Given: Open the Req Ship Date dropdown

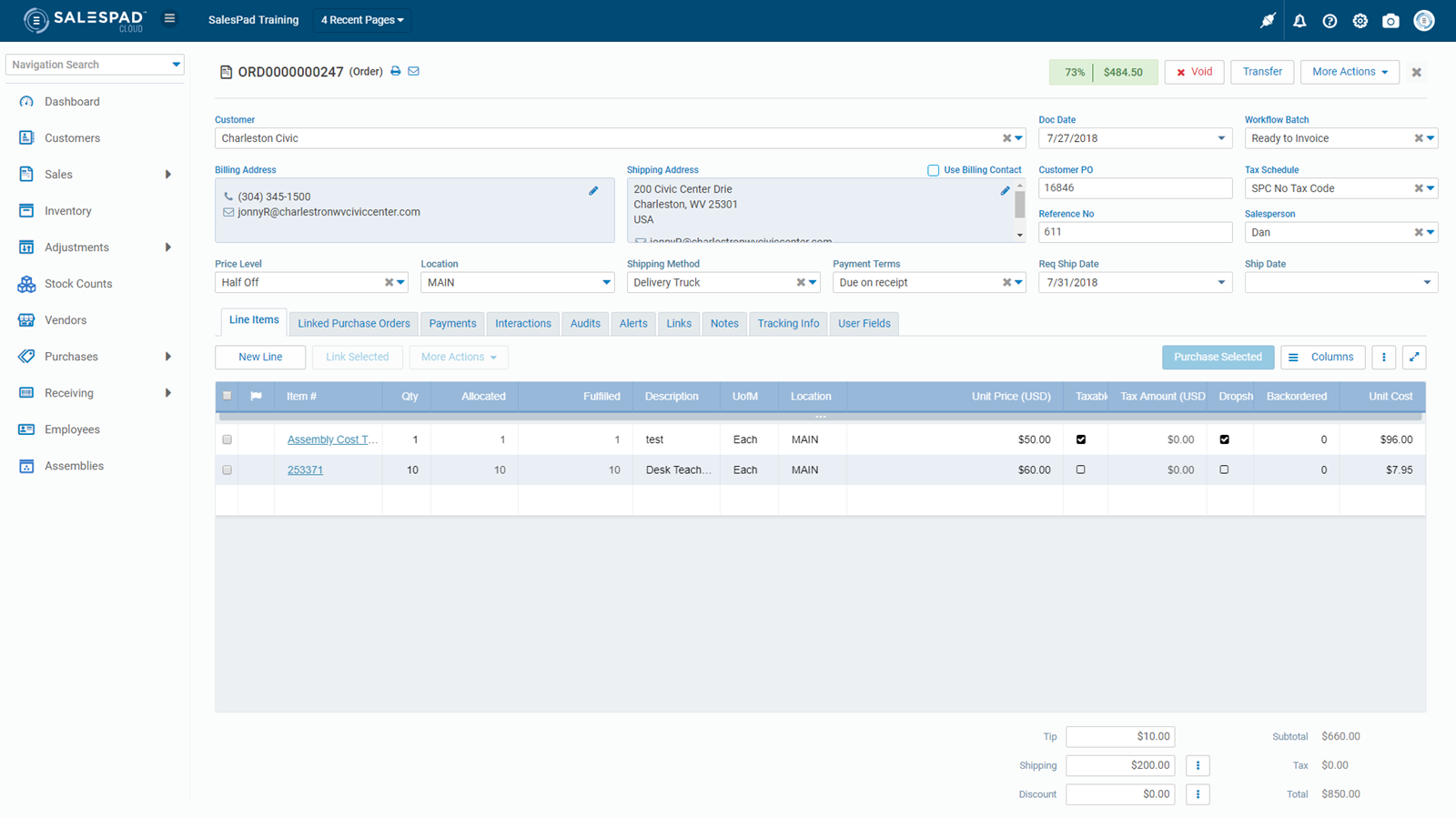Looking at the screenshot, I should point(1221,282).
